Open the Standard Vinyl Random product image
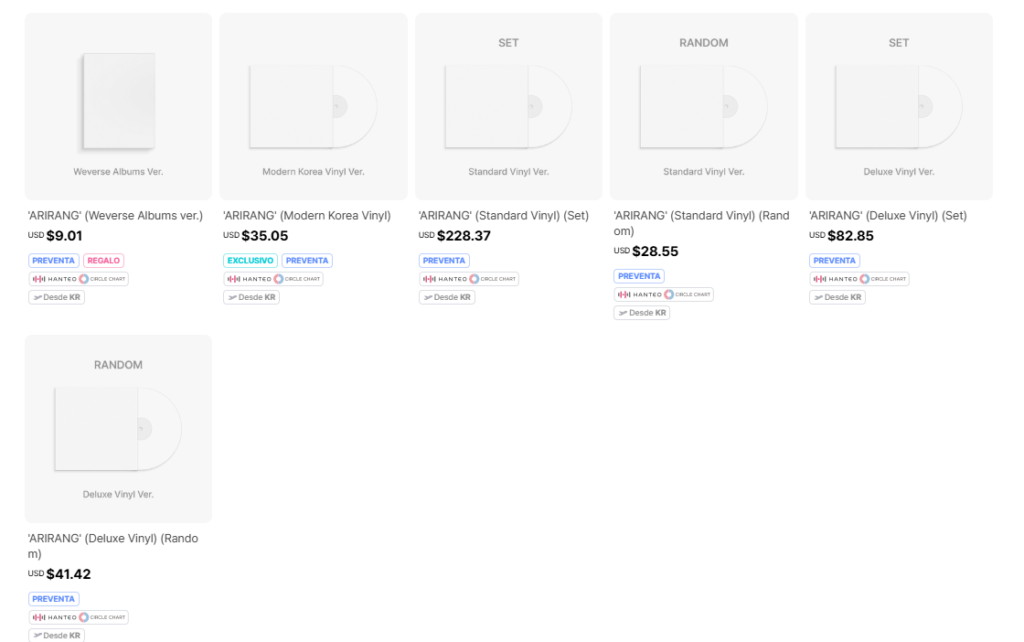Viewport: 1024px width, 642px height. [703, 105]
